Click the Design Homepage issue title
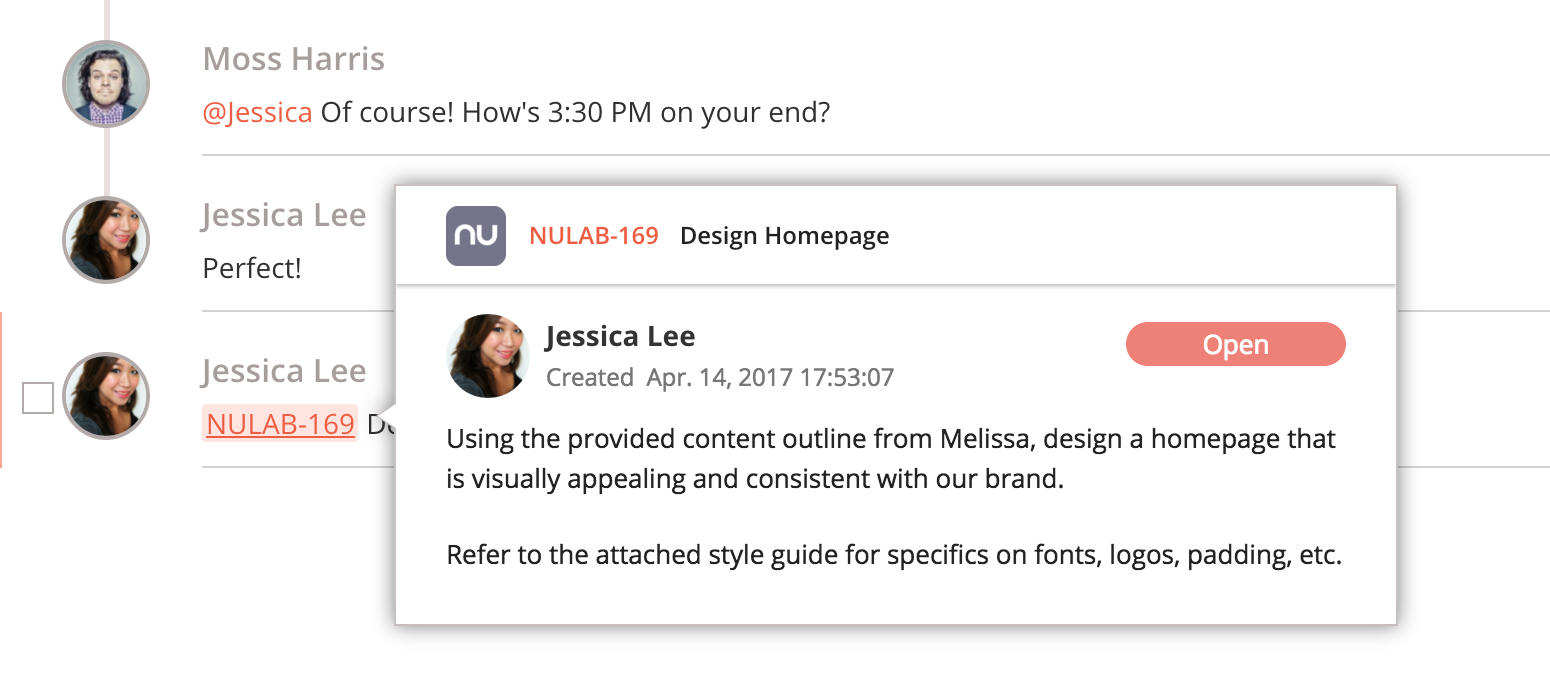This screenshot has height=680, width=1550. pyautogui.click(x=785, y=236)
